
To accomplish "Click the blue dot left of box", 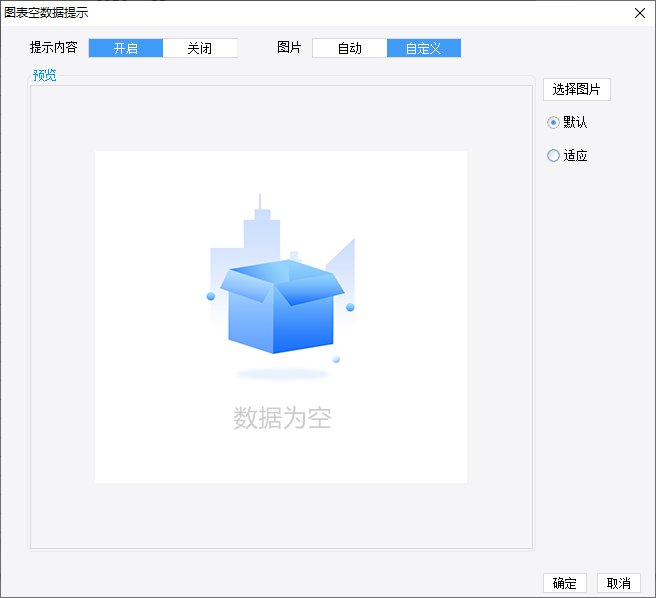I will coord(211,296).
